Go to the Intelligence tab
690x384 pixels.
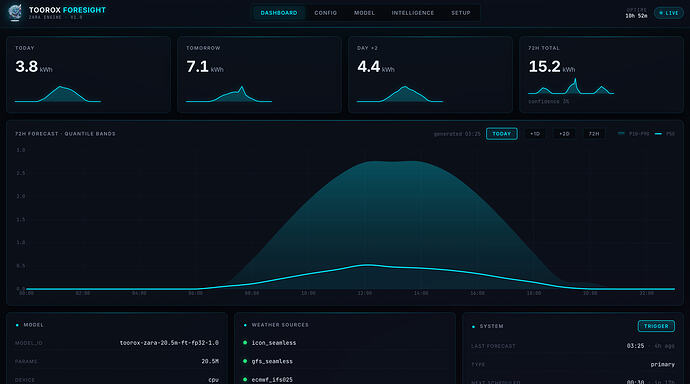tap(413, 13)
